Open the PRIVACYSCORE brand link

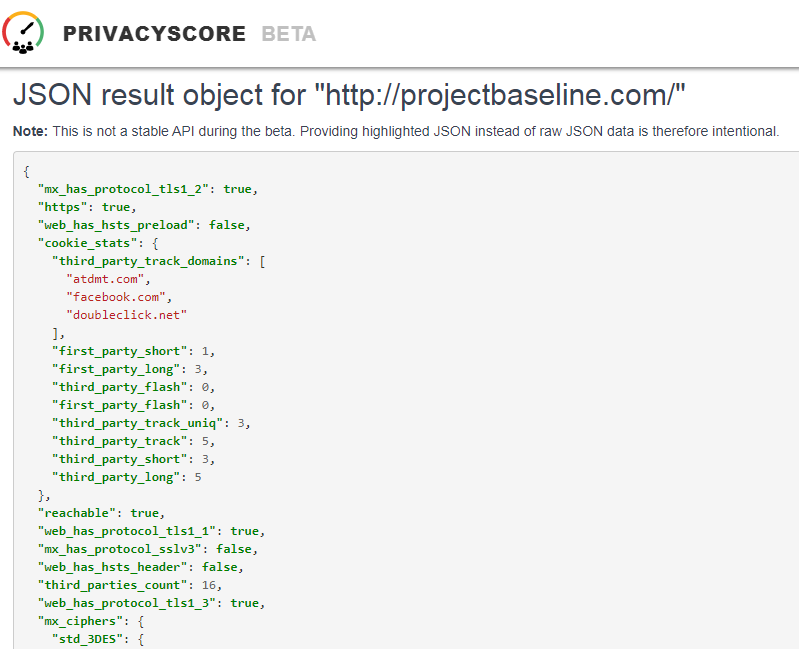click(154, 34)
